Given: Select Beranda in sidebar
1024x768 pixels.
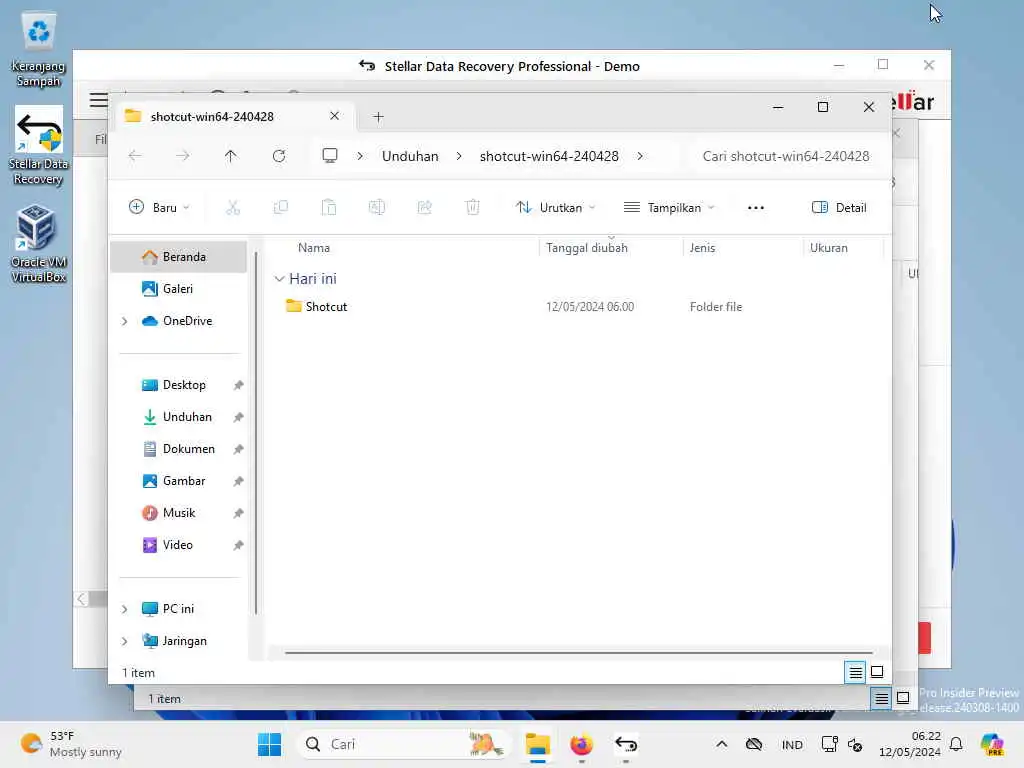Looking at the screenshot, I should coord(179,257).
